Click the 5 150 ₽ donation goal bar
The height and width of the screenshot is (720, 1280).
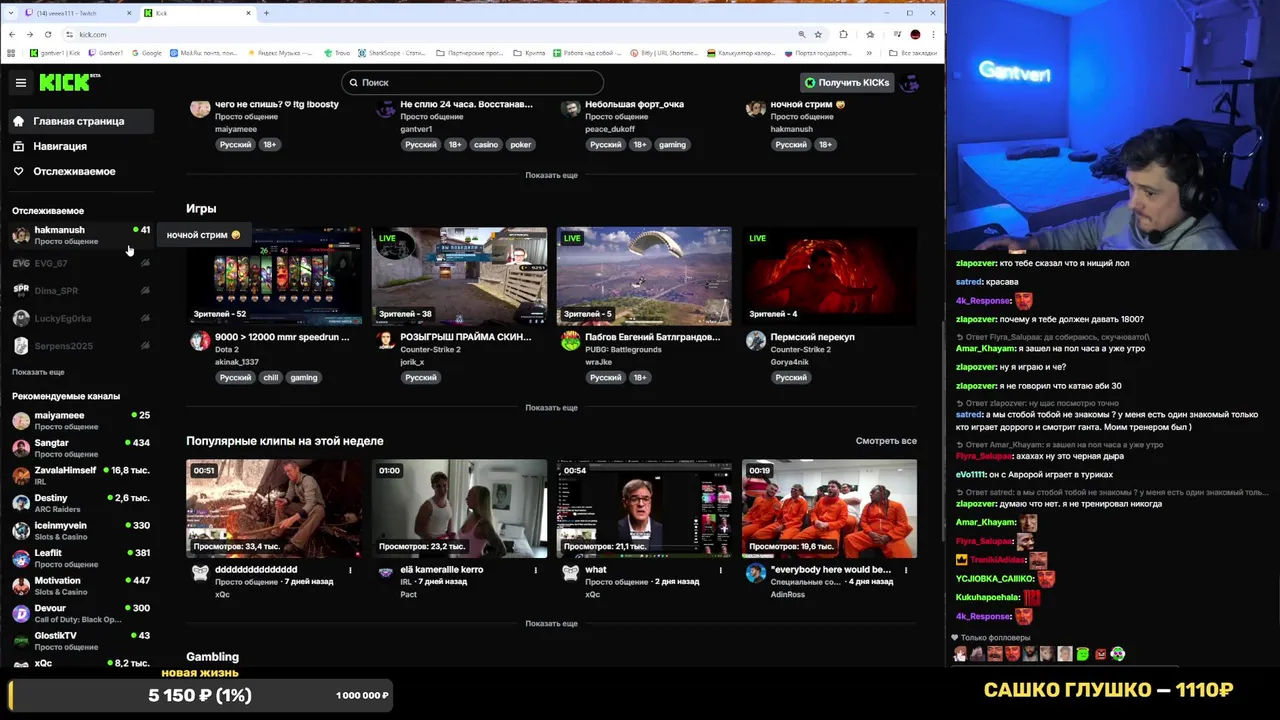(200, 695)
